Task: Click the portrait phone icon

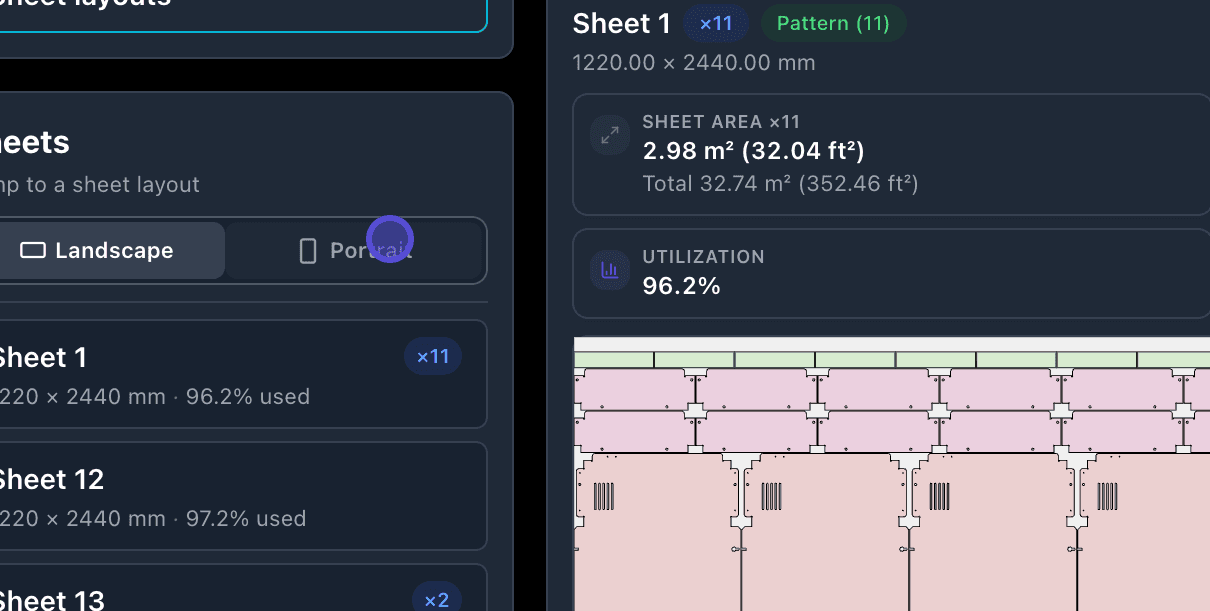Action: [x=308, y=251]
